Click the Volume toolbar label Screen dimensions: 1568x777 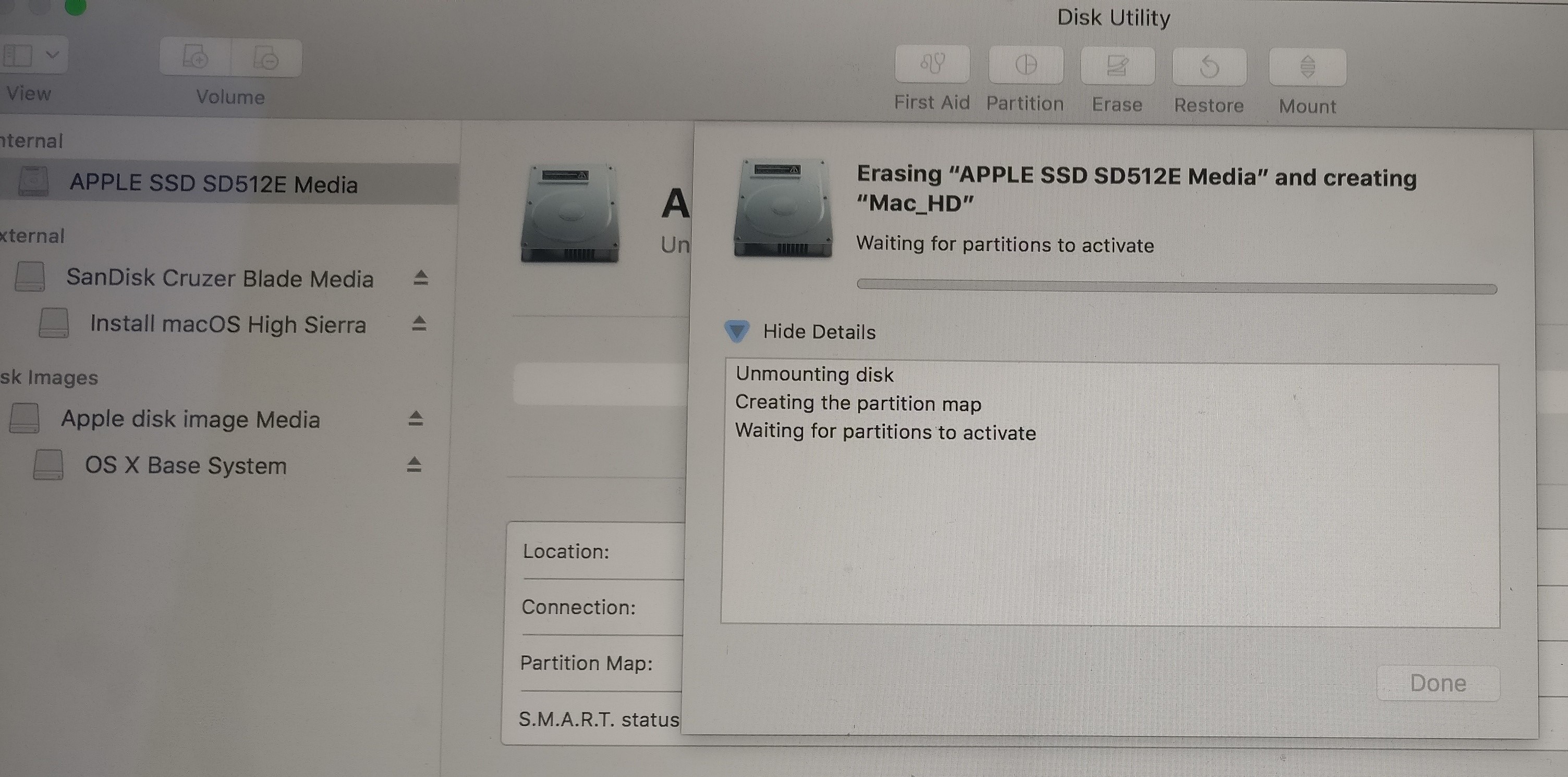click(230, 97)
